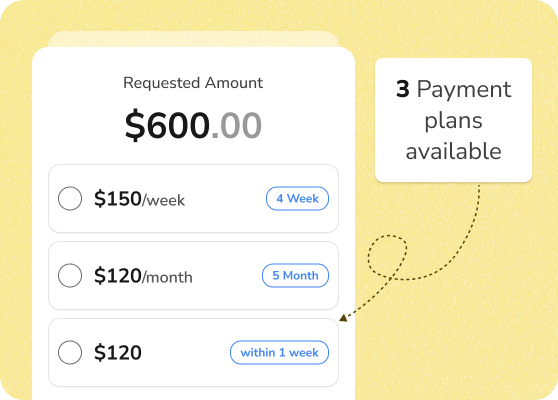Choose the $150/week payment plan card
The image size is (558, 400).
tap(193, 198)
